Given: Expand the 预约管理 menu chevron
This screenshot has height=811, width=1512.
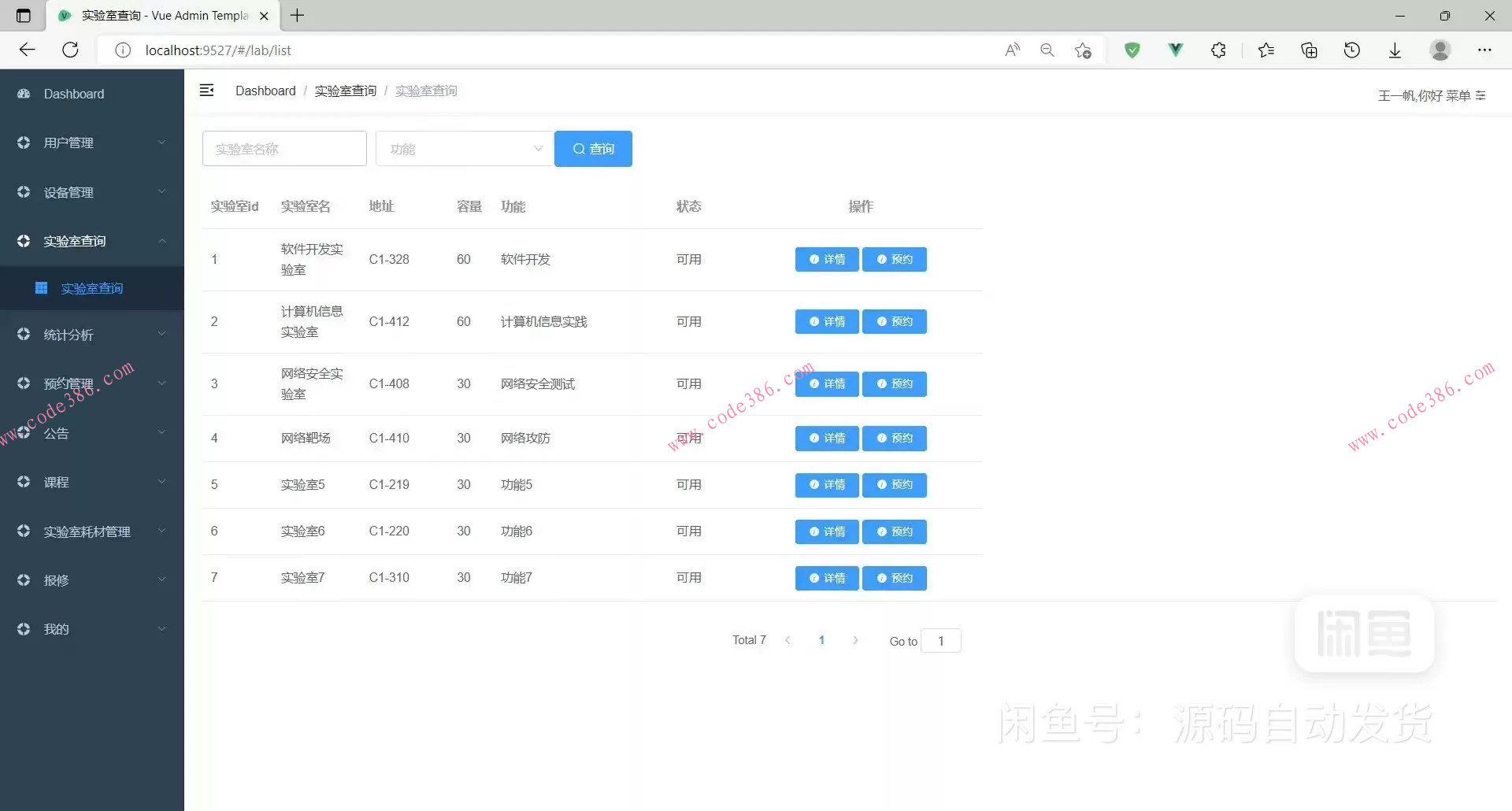Looking at the screenshot, I should tap(162, 383).
